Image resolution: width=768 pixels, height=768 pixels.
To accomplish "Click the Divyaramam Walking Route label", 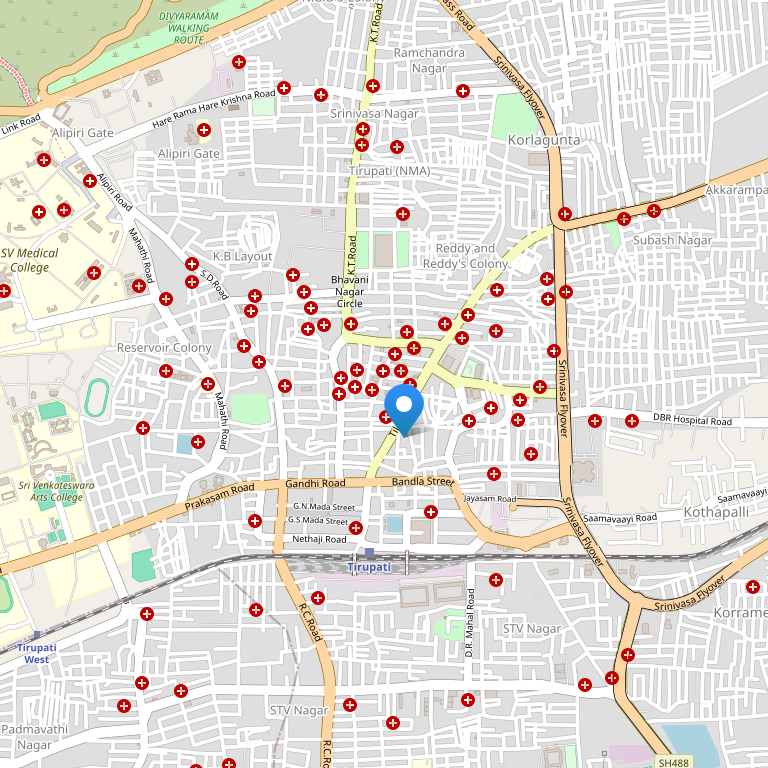I will pyautogui.click(x=188, y=24).
